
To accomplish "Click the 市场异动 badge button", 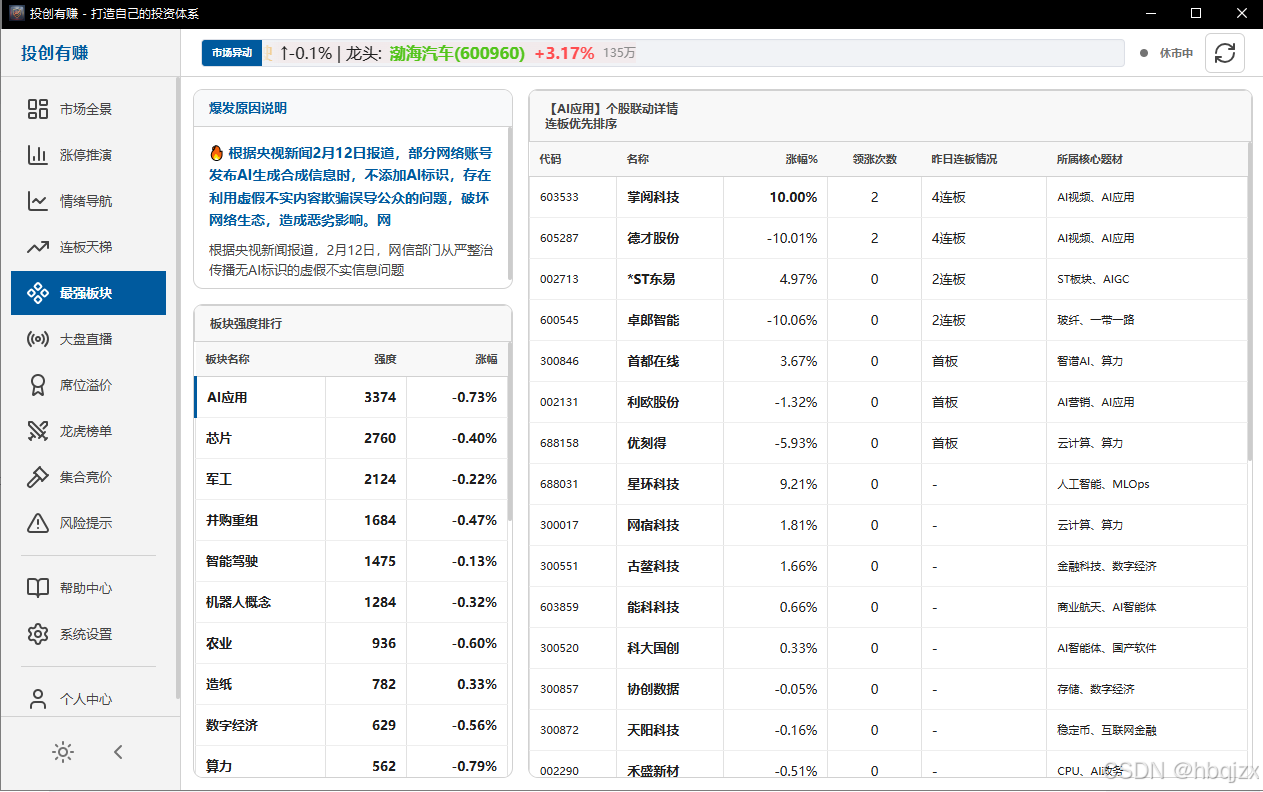I will pos(231,53).
